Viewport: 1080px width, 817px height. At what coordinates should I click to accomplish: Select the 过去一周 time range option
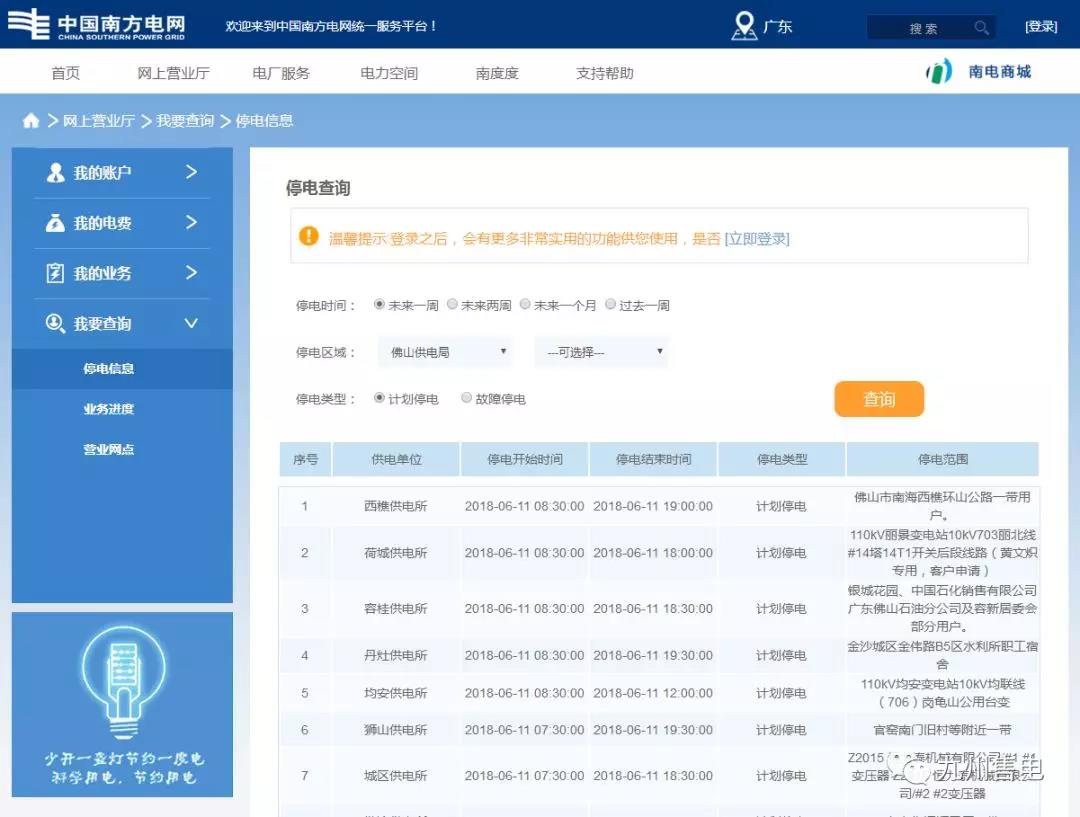click(611, 305)
